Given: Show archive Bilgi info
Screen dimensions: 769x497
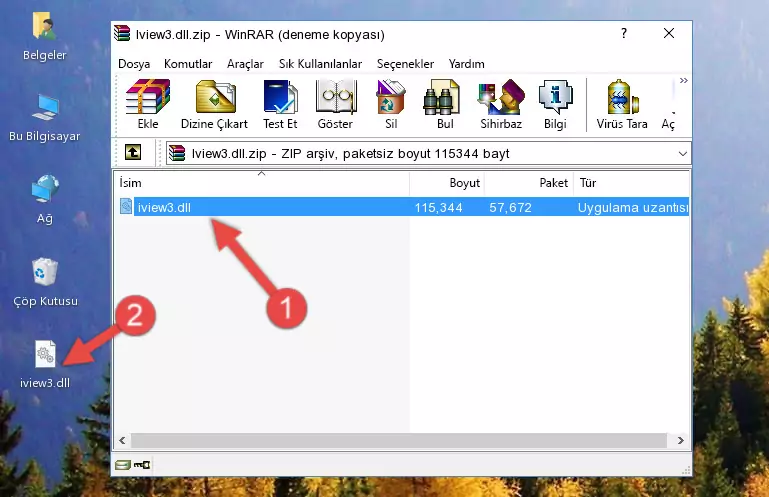Looking at the screenshot, I should [x=555, y=105].
